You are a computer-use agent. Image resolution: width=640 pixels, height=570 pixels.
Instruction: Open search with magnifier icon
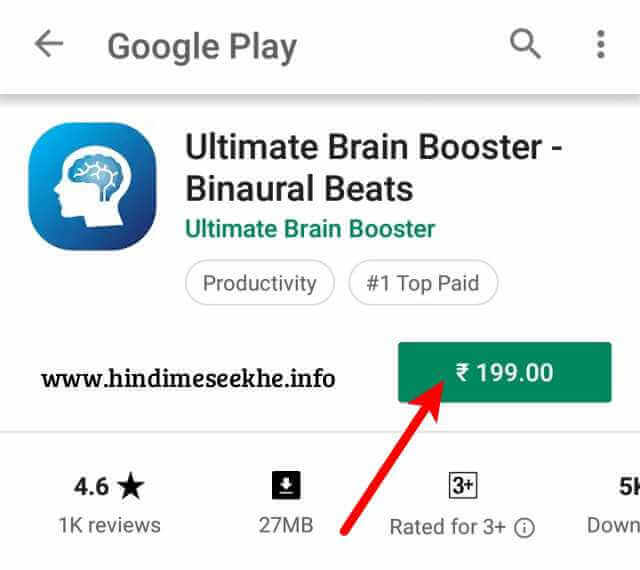[525, 44]
